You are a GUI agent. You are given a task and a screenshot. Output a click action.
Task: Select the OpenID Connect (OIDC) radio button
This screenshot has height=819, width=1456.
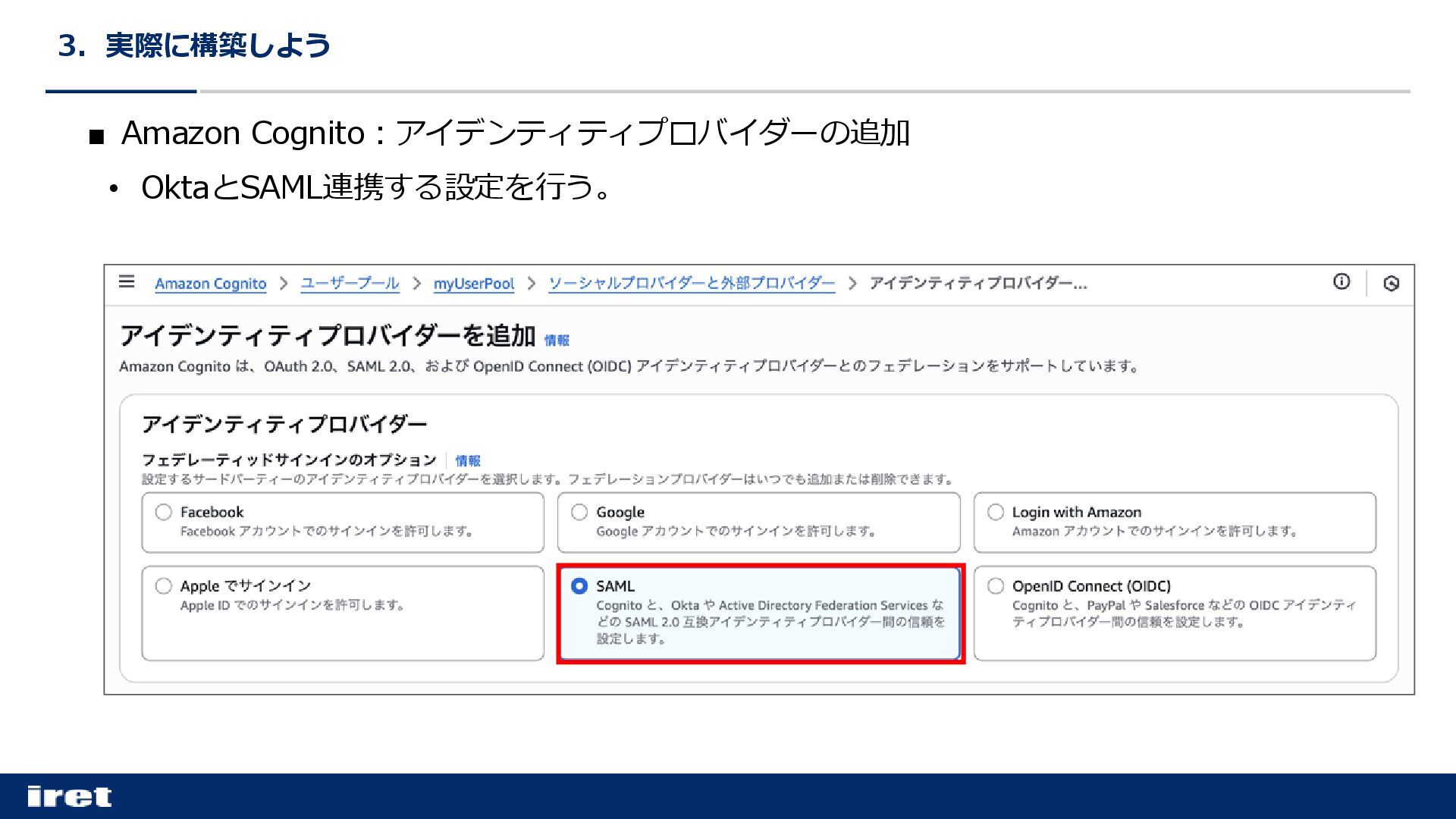[996, 586]
